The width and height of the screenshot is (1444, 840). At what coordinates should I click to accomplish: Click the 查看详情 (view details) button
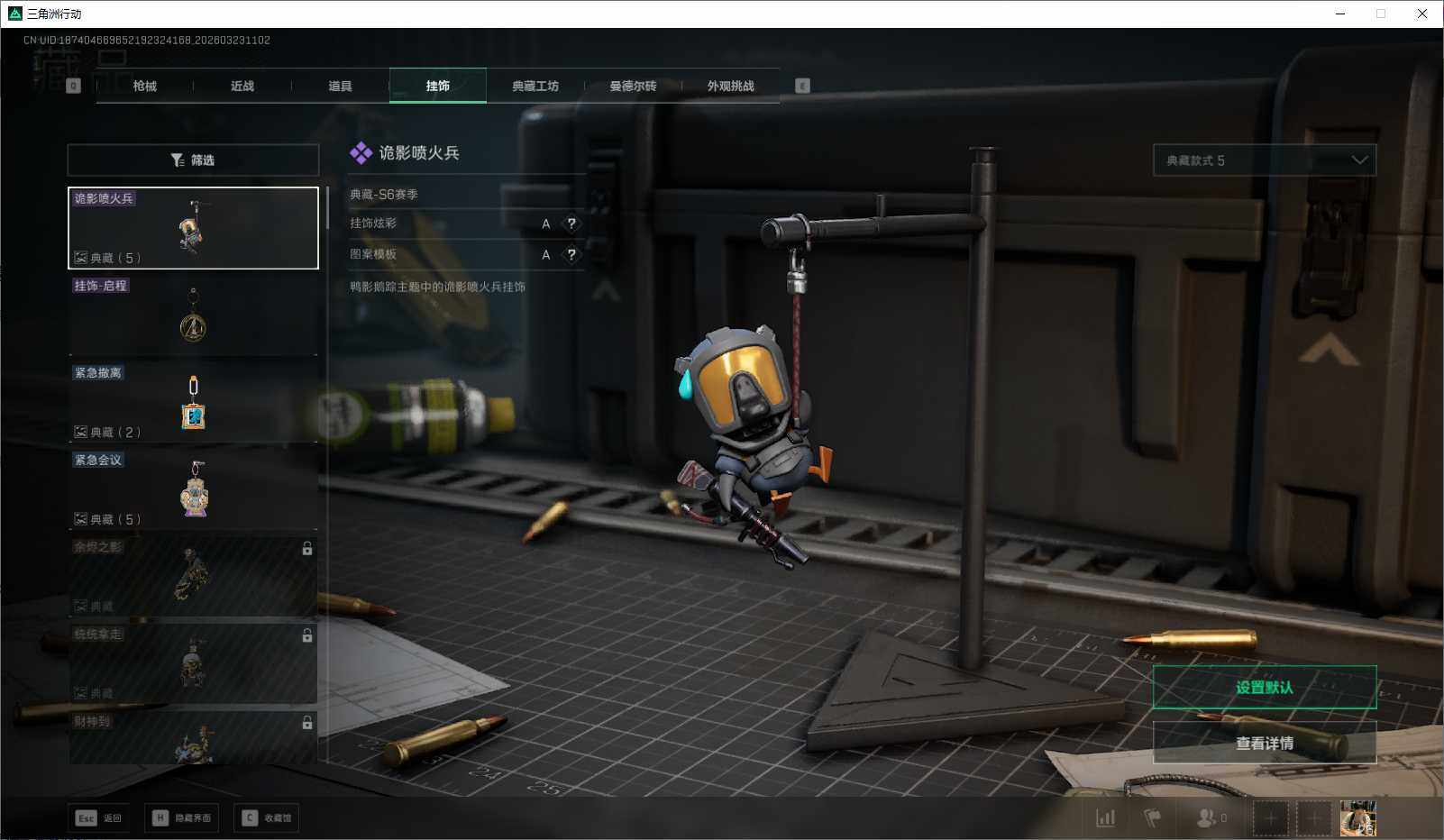click(x=1265, y=743)
